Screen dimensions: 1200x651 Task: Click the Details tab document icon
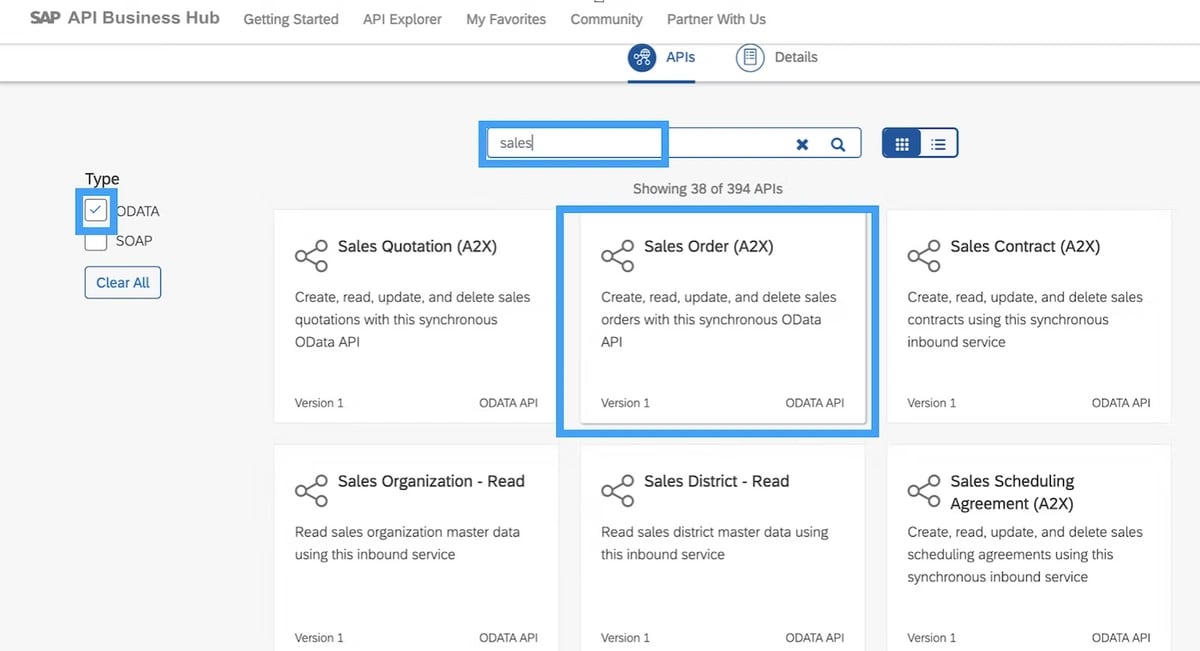coord(750,58)
